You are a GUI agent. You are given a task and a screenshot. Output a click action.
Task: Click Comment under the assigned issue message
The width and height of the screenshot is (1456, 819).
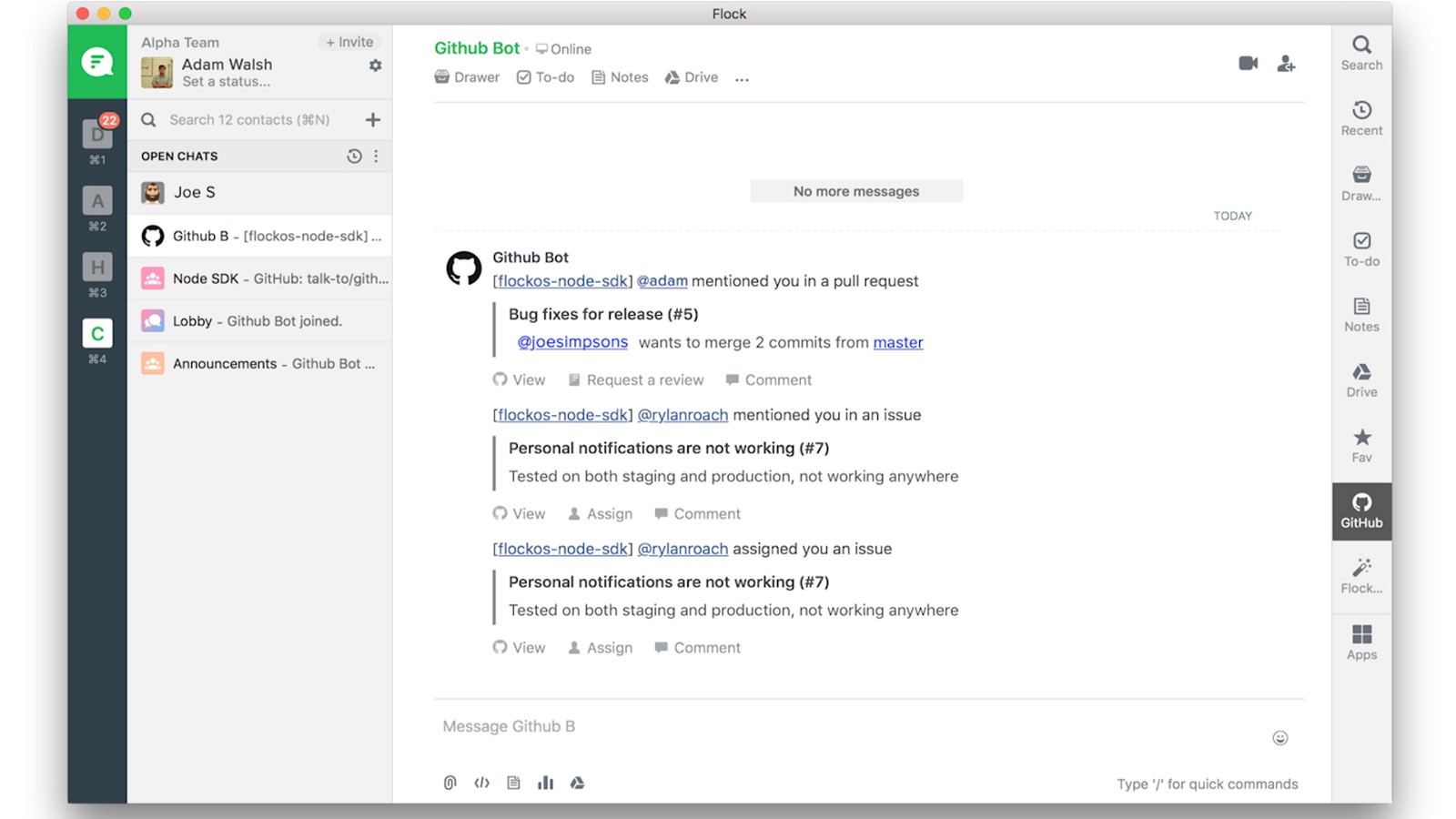[x=697, y=647]
